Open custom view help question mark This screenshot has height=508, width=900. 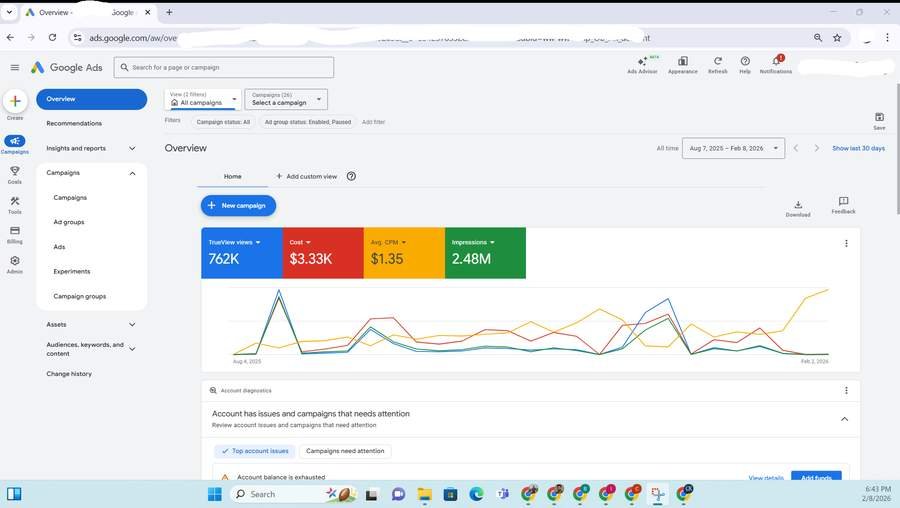(351, 176)
